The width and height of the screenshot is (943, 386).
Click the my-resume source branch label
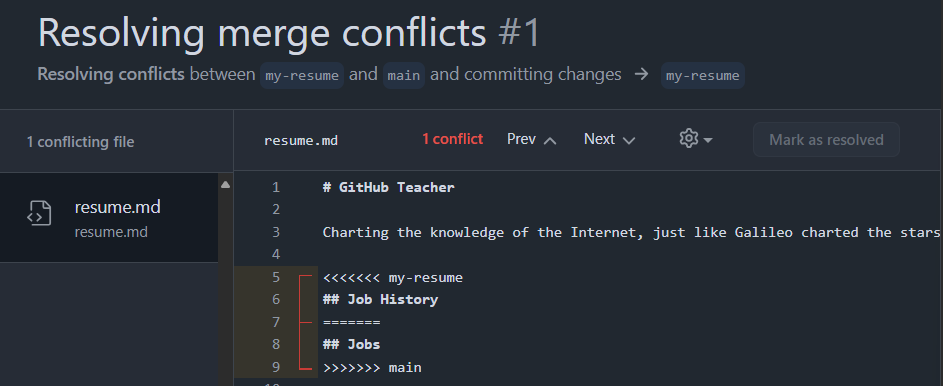click(302, 76)
